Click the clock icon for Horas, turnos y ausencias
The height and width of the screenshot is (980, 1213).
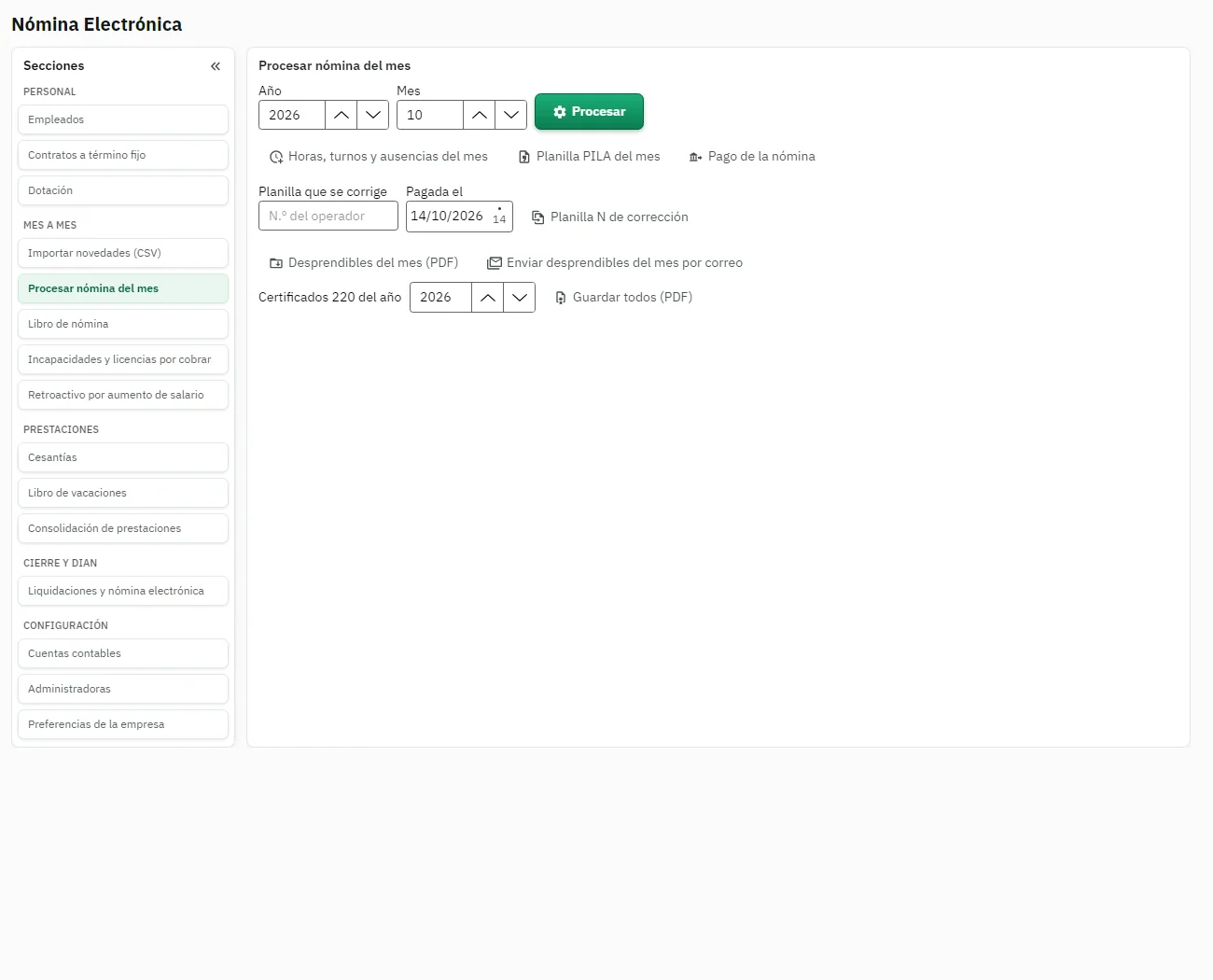[276, 157]
